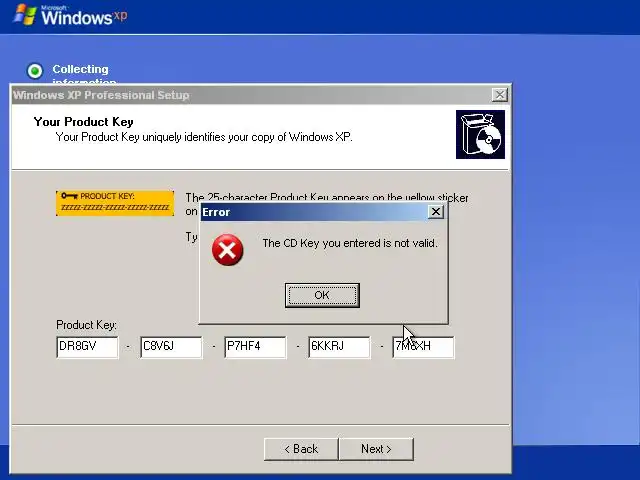Viewport: 640px width, 480px height.
Task: Click the product key field containing DR8GV
Action: pos(87,347)
